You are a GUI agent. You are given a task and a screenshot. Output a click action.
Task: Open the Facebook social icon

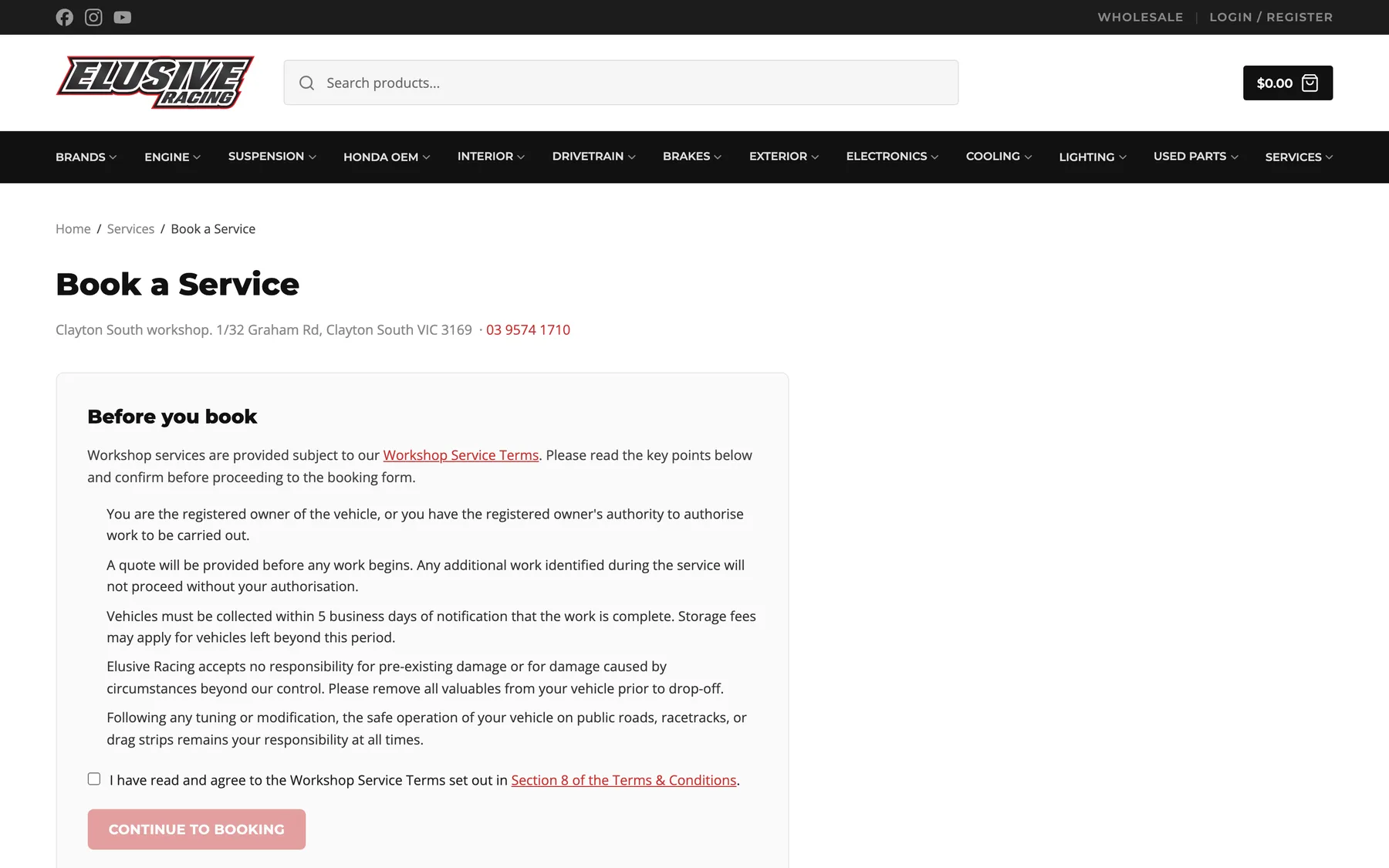(65, 17)
